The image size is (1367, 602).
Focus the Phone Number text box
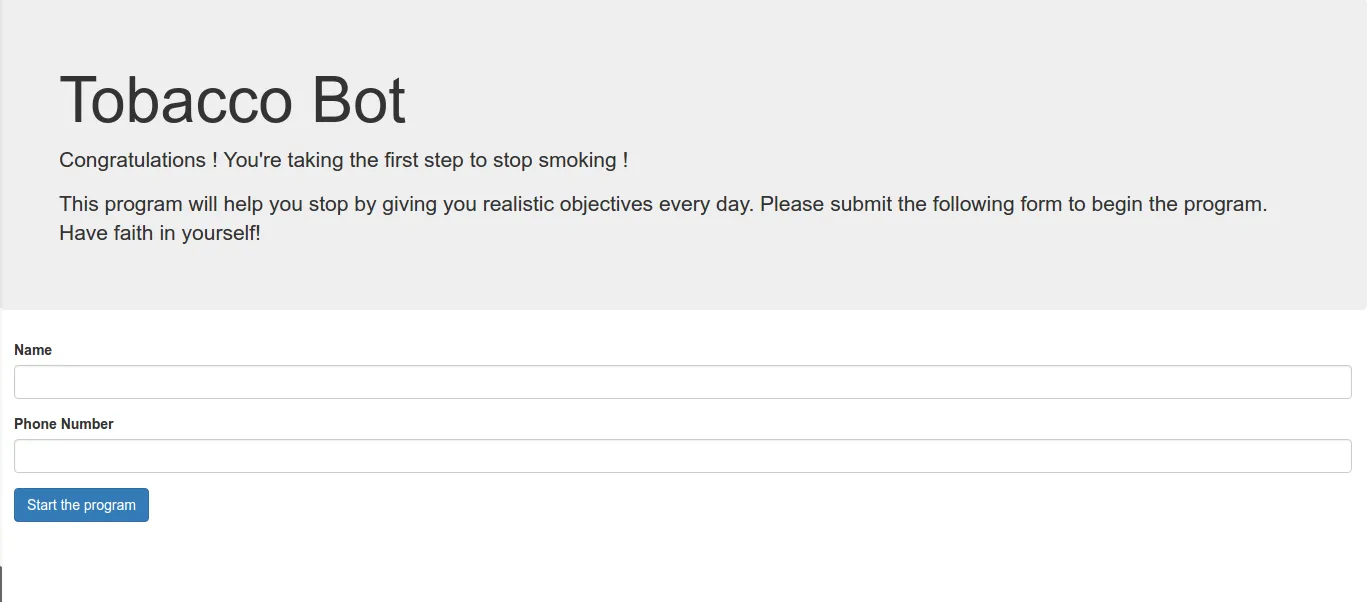[682, 456]
